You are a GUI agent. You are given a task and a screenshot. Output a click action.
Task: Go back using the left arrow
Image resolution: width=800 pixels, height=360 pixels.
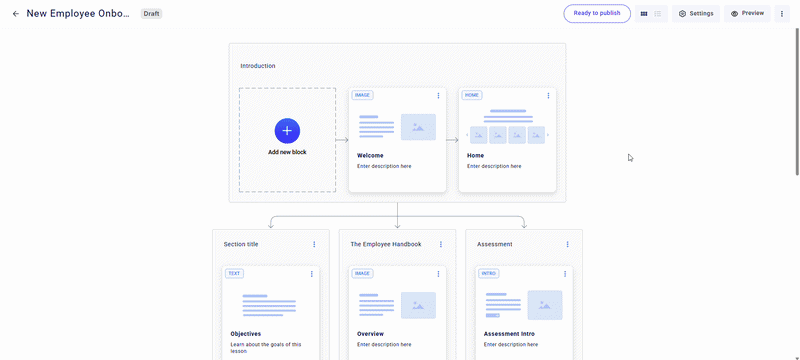[x=16, y=14]
